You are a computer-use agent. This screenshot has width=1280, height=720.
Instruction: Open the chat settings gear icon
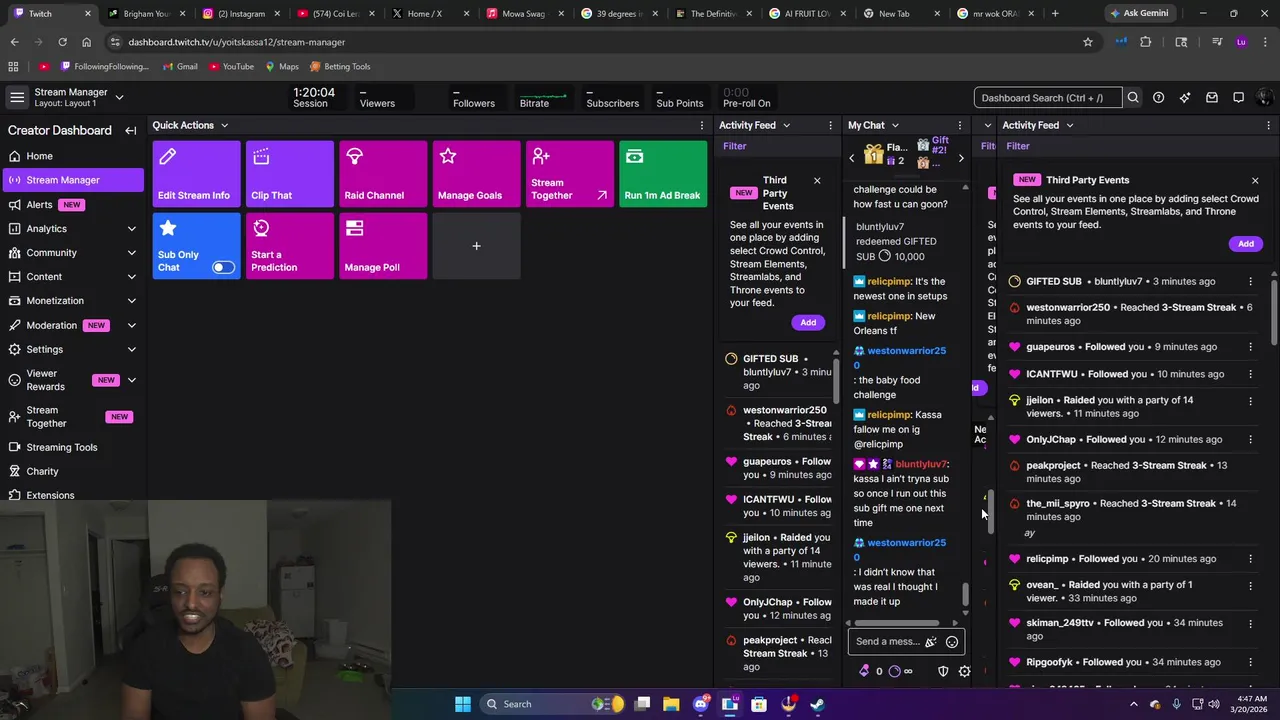tap(964, 671)
